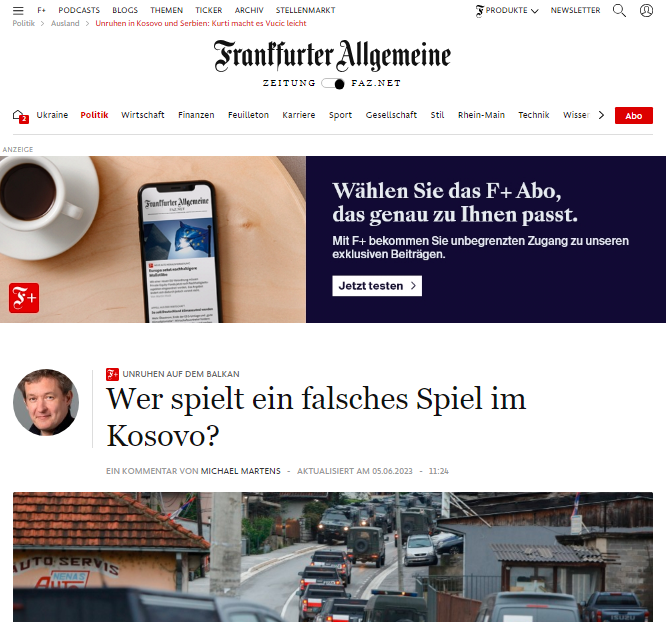Go to the home icon with notification badge
Screen dimensions: 666x622
(20, 116)
